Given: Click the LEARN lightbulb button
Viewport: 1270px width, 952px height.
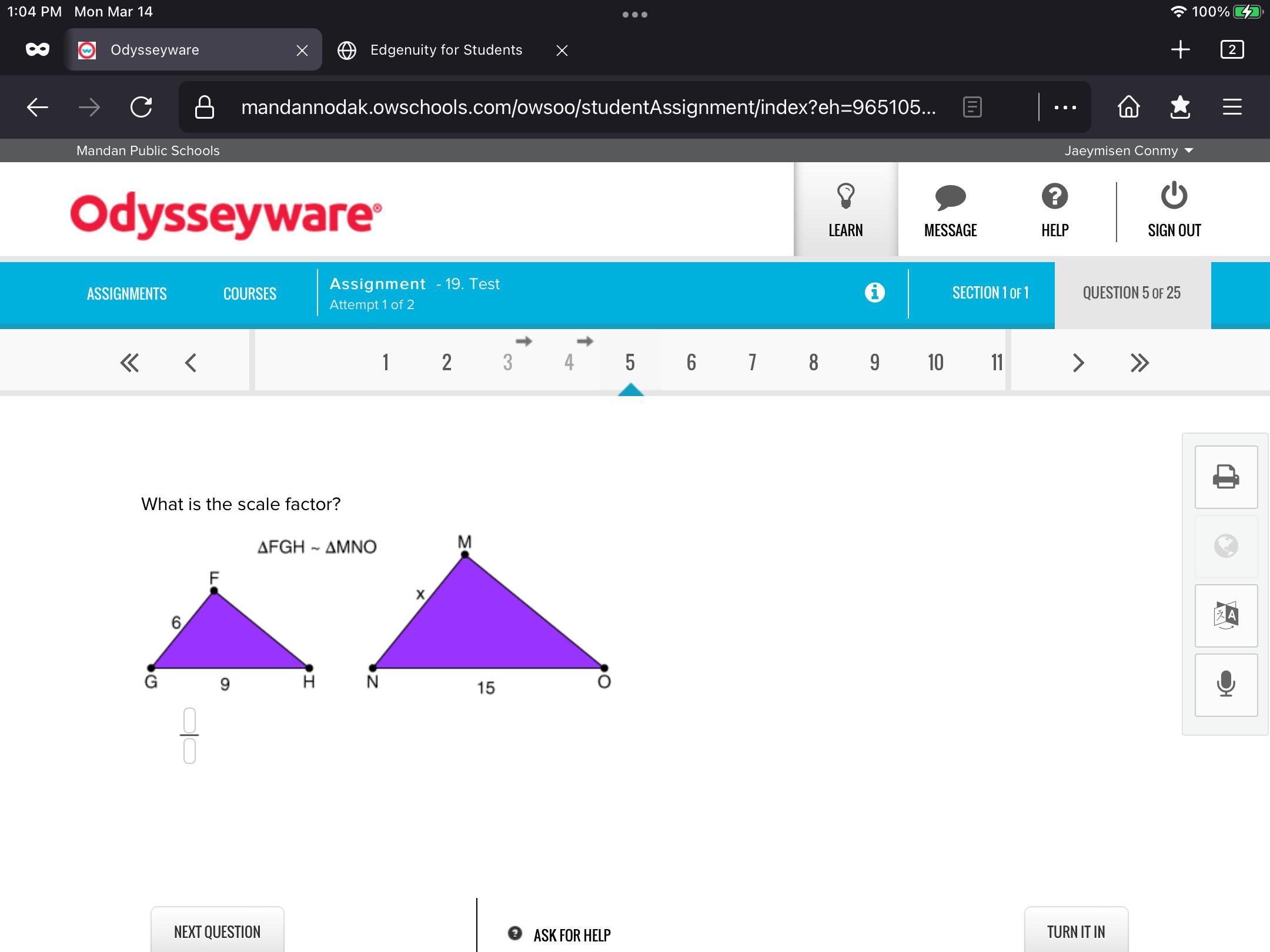Looking at the screenshot, I should pyautogui.click(x=845, y=209).
